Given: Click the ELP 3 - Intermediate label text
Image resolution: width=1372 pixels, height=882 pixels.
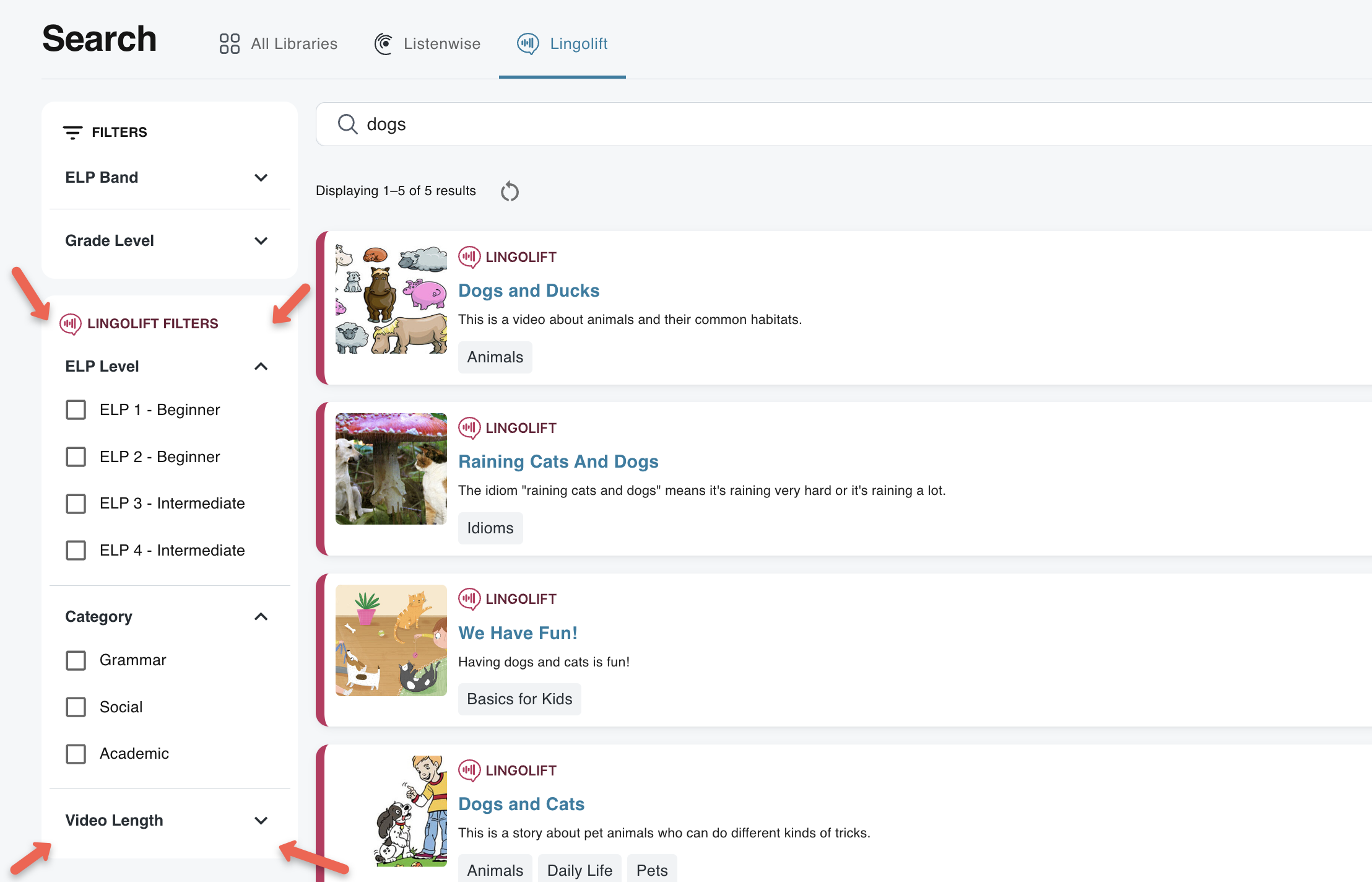Looking at the screenshot, I should [x=172, y=504].
